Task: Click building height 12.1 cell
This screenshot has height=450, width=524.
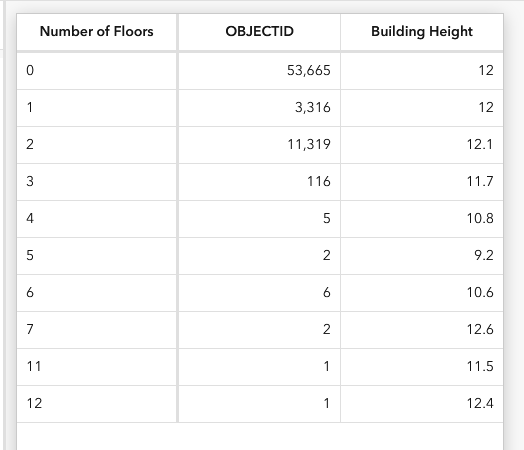Action: coord(422,145)
